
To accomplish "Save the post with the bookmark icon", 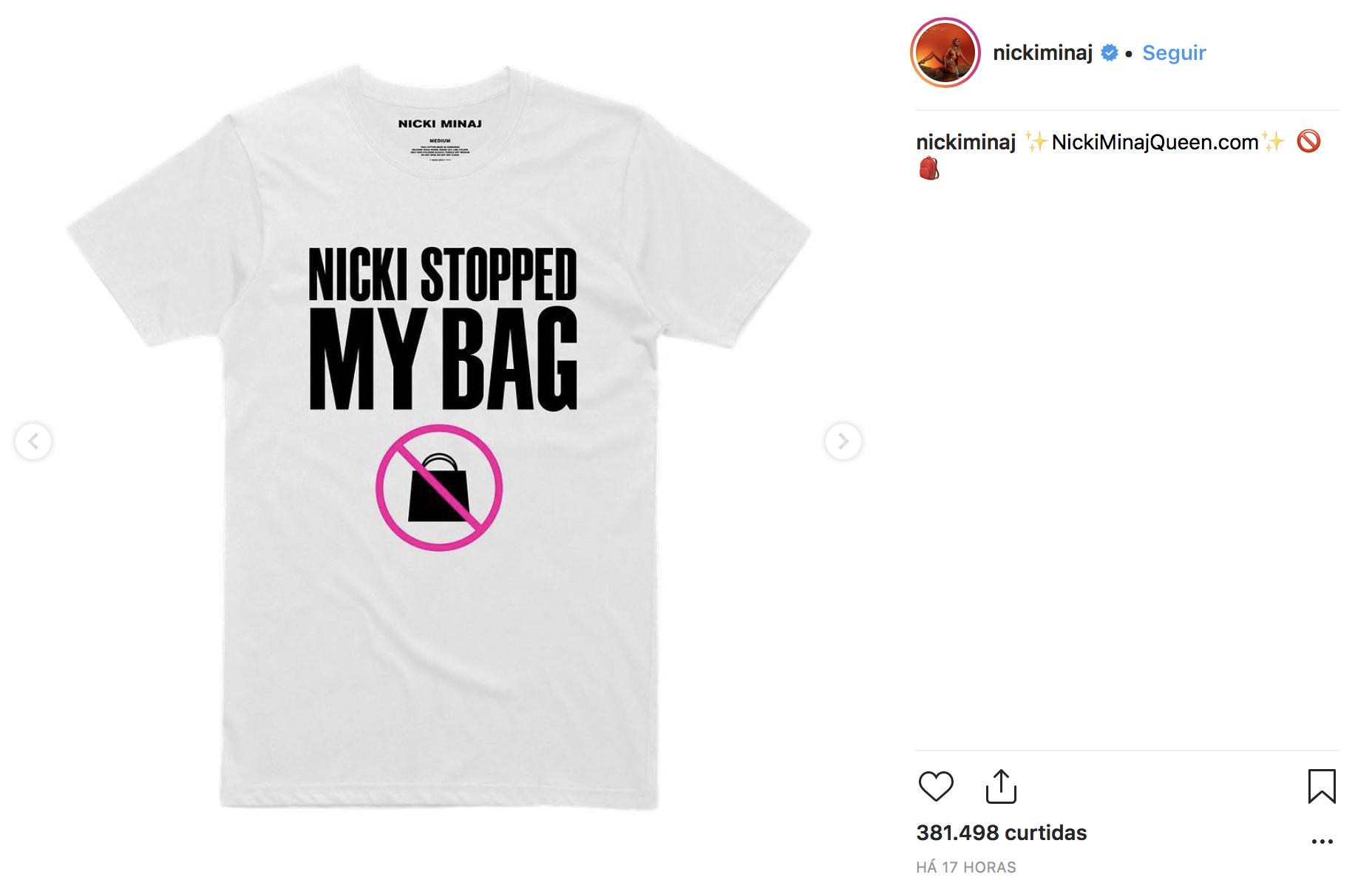I will tap(1322, 786).
